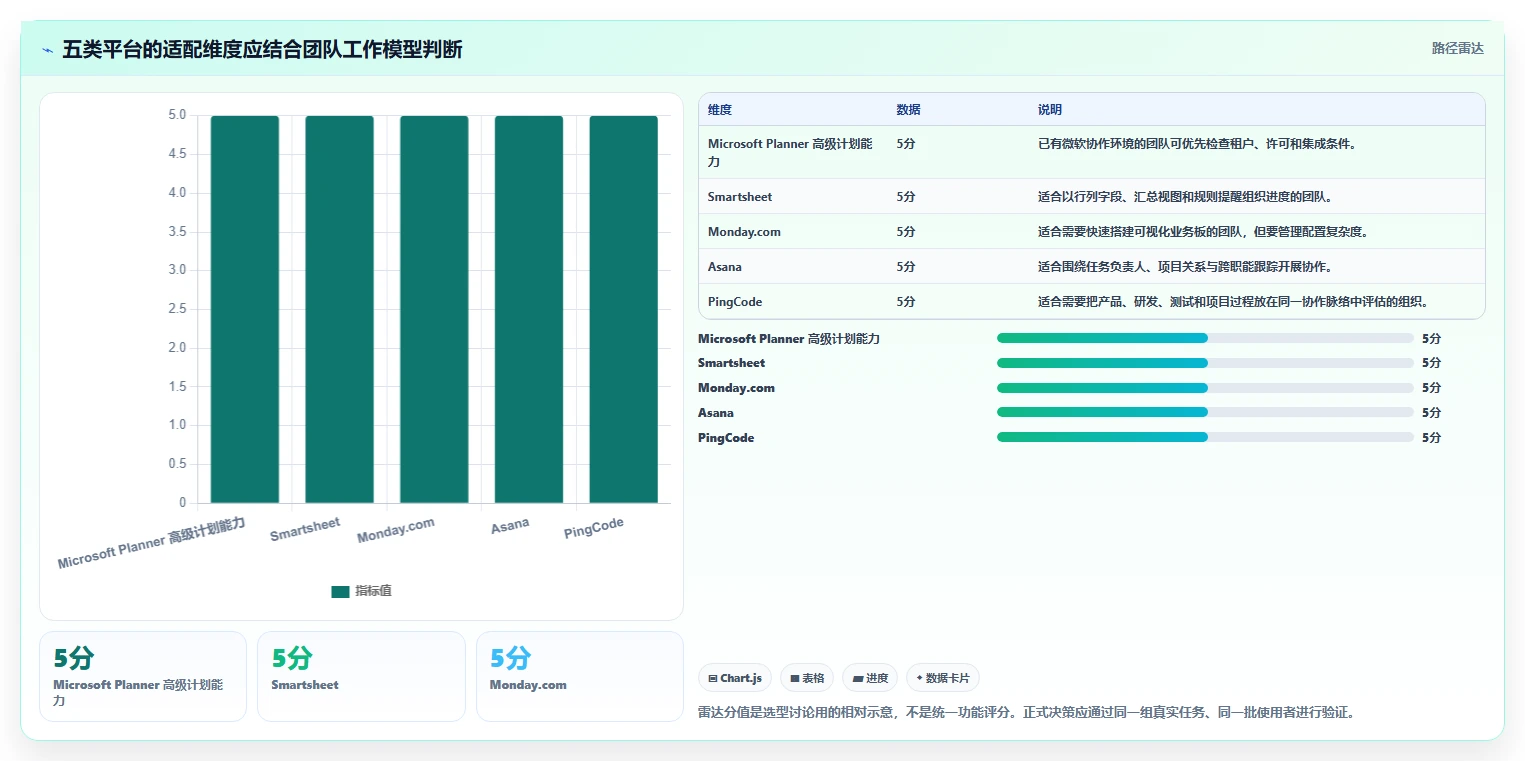Click the Microsoft Planner x-axis label under the chart
The height and width of the screenshot is (761, 1525).
(152, 543)
